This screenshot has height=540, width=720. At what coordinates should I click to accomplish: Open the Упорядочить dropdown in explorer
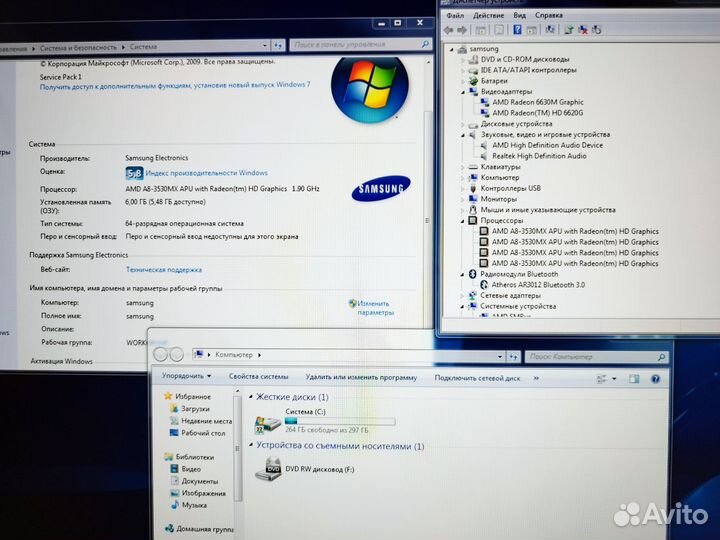(186, 376)
